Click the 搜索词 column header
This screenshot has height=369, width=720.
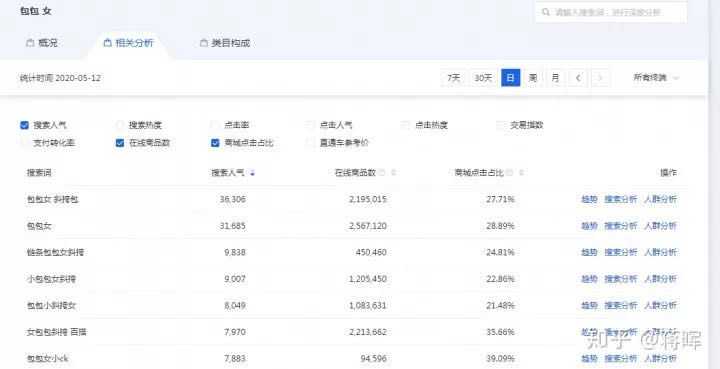click(39, 173)
